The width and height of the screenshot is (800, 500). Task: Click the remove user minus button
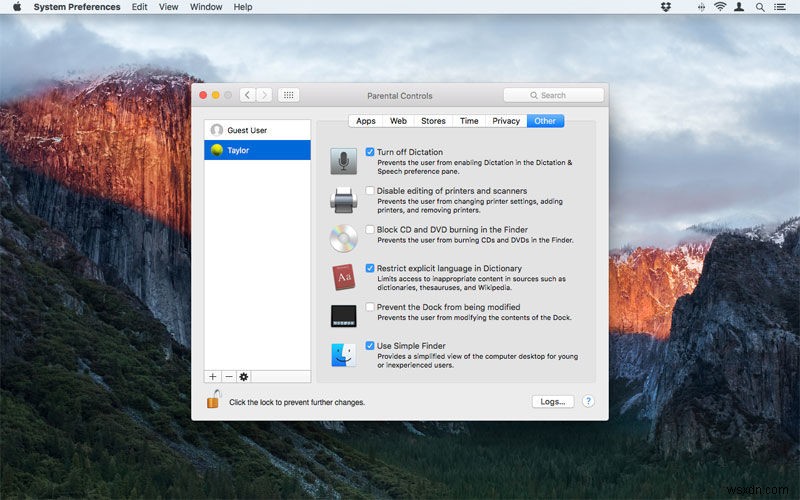pos(228,376)
